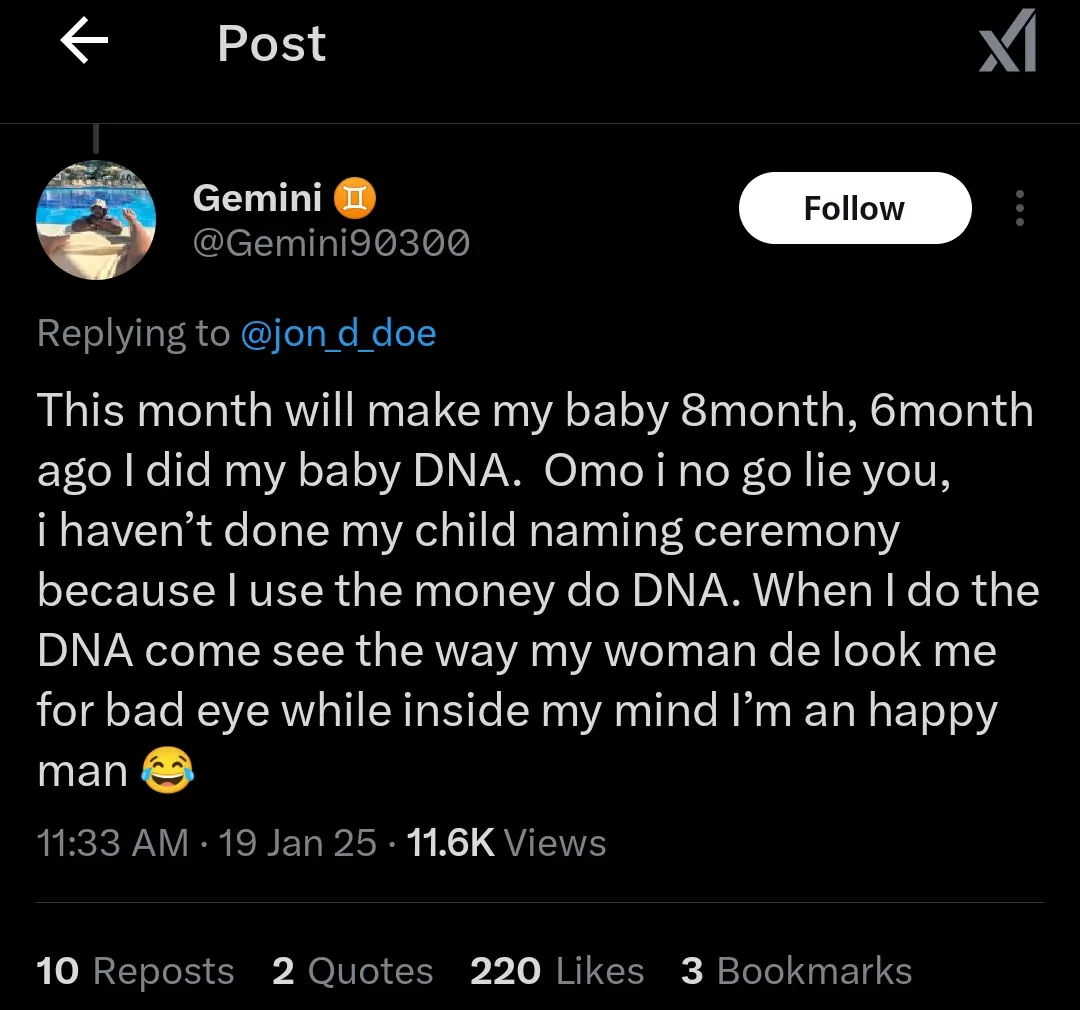
Task: Click the laughing crying emoji
Action: 167,772
